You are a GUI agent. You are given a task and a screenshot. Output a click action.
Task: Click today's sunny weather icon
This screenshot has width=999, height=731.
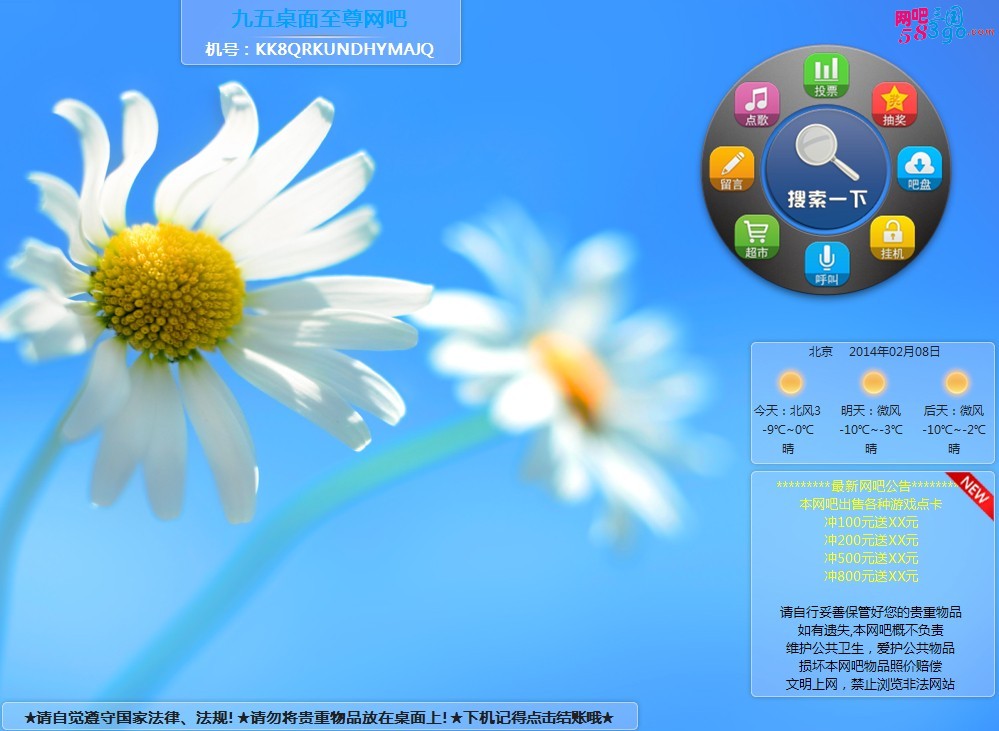pos(791,383)
